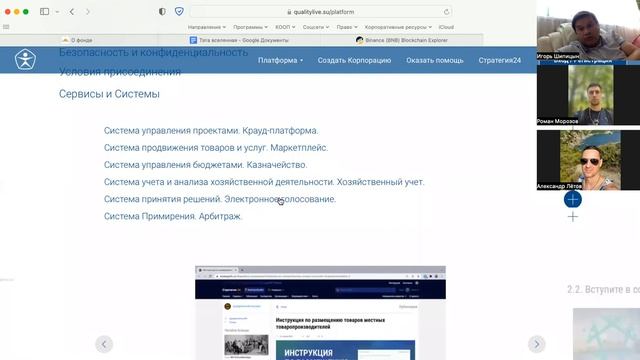Open the iCloud favorites link
This screenshot has width=640, height=360.
pyautogui.click(x=446, y=27)
